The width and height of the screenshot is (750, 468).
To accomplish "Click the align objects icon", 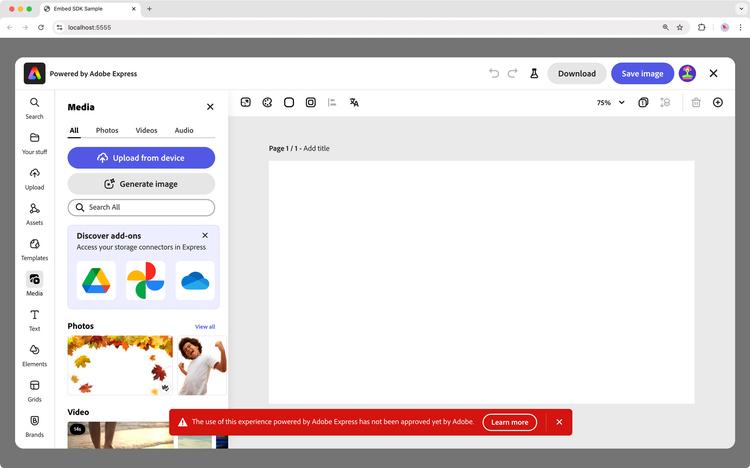I will [x=332, y=102].
